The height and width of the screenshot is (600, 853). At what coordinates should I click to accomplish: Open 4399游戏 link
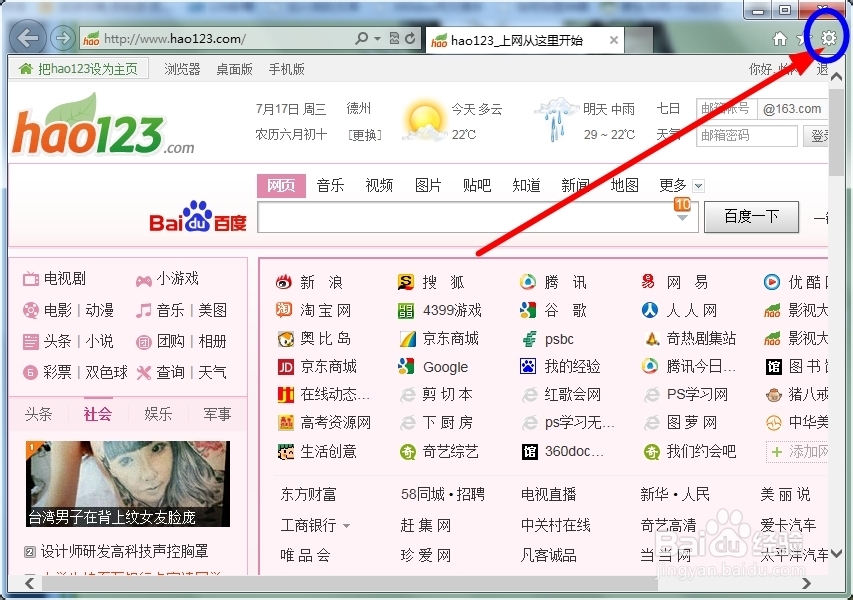click(452, 311)
